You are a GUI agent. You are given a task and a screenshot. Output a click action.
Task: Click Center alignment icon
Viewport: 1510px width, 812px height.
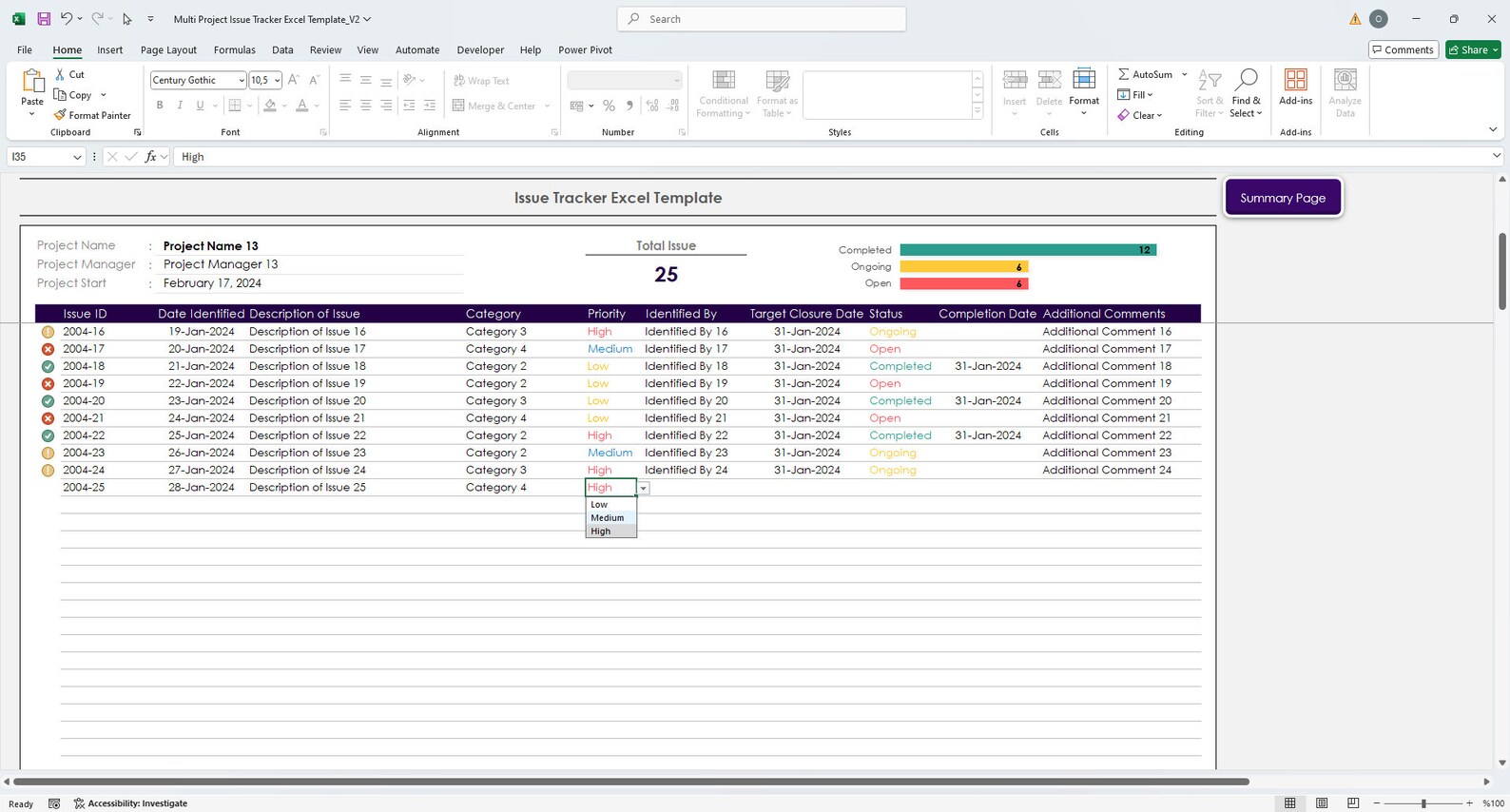click(366, 106)
